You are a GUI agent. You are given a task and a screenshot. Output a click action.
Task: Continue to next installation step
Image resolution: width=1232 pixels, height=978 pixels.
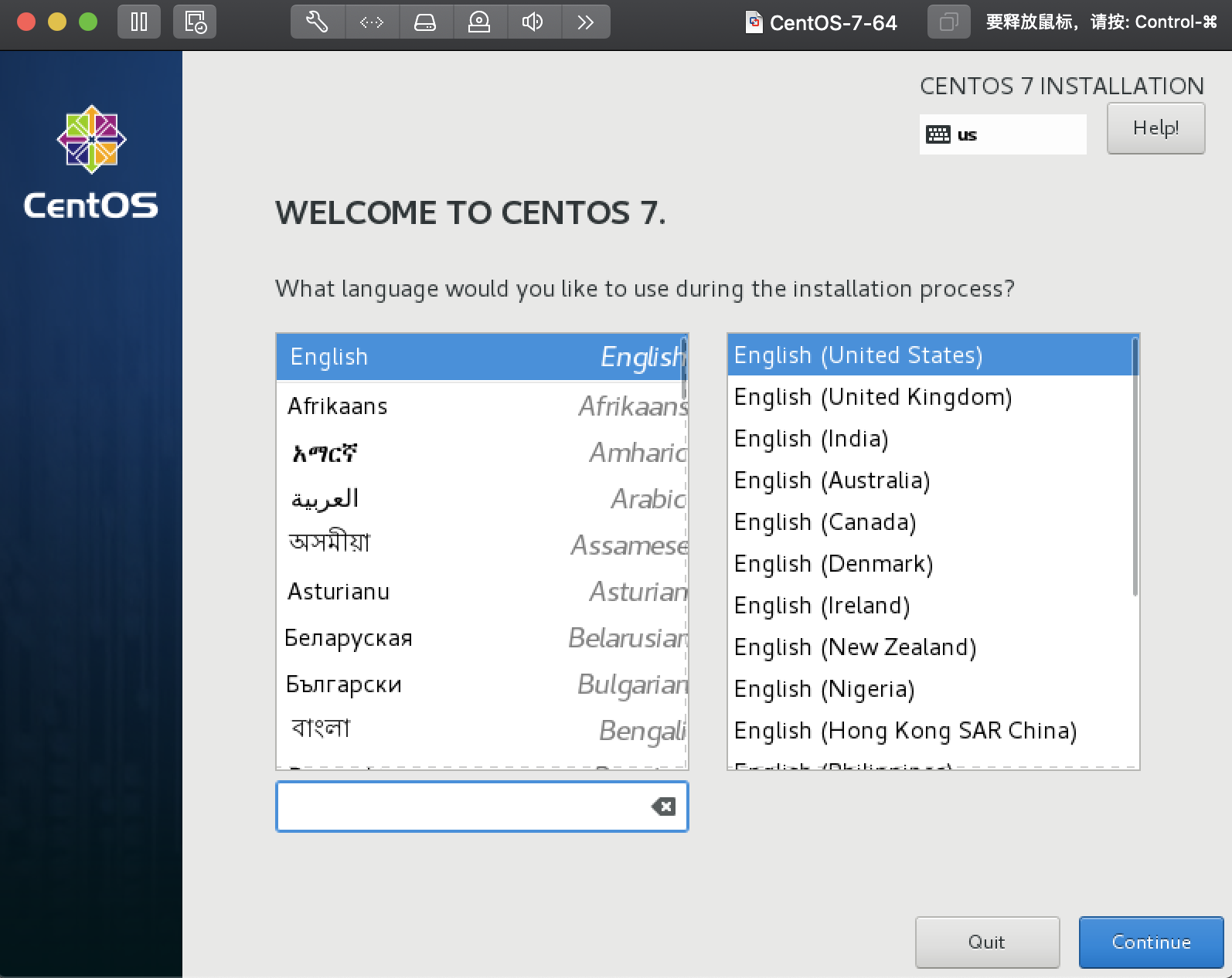point(1151,942)
